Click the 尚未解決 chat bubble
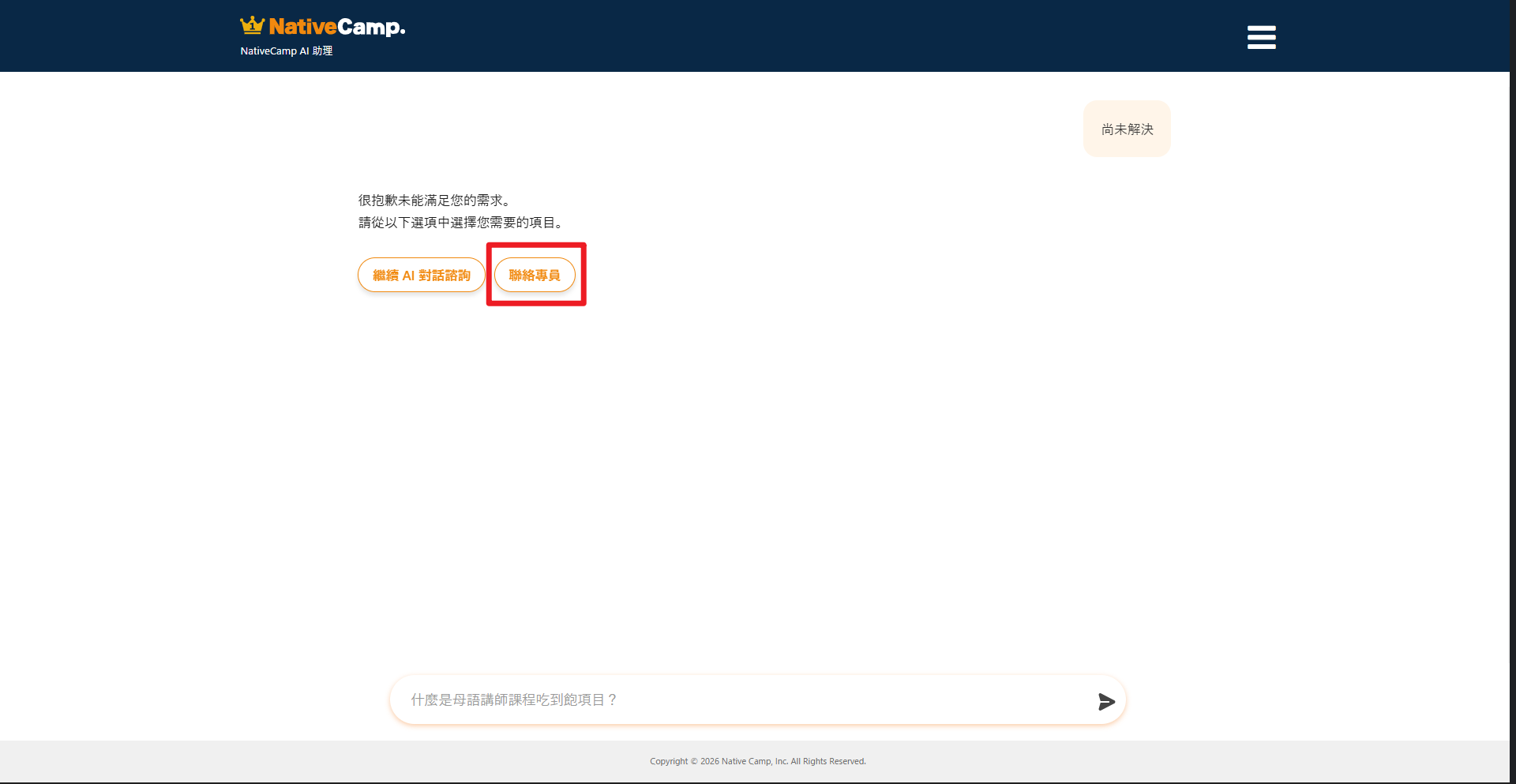This screenshot has width=1516, height=784. point(1127,129)
